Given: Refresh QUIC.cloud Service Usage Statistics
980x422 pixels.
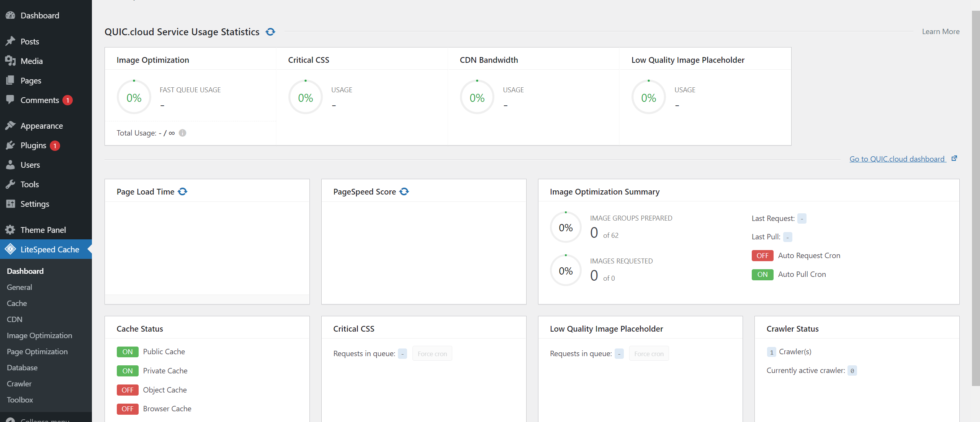Looking at the screenshot, I should [270, 32].
